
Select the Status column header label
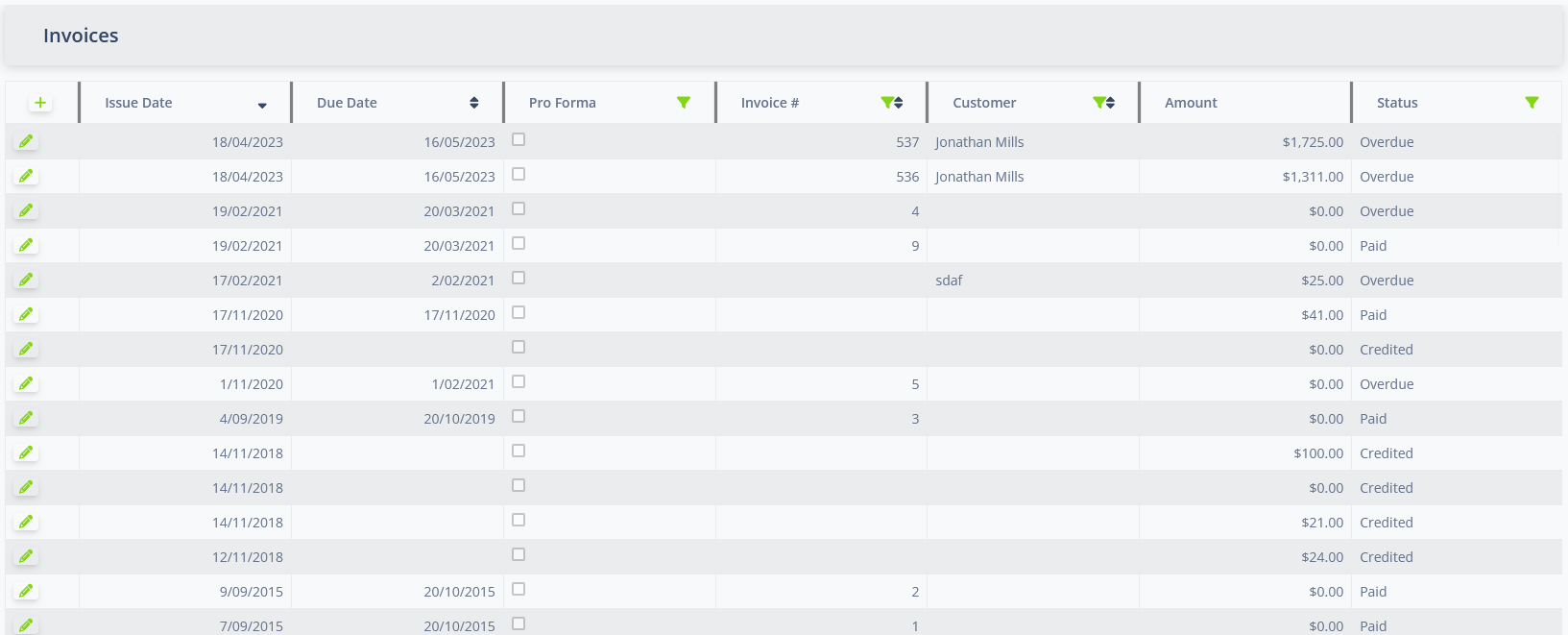pyautogui.click(x=1397, y=103)
